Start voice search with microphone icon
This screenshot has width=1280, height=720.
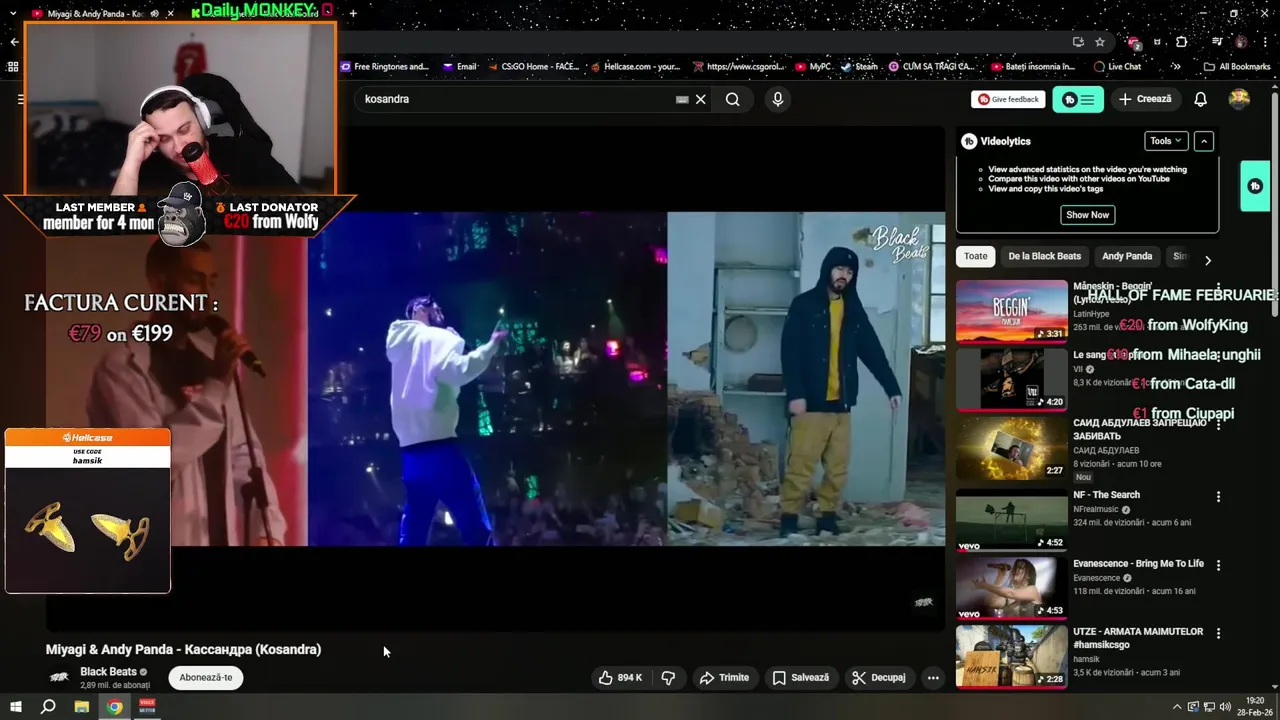tap(777, 99)
